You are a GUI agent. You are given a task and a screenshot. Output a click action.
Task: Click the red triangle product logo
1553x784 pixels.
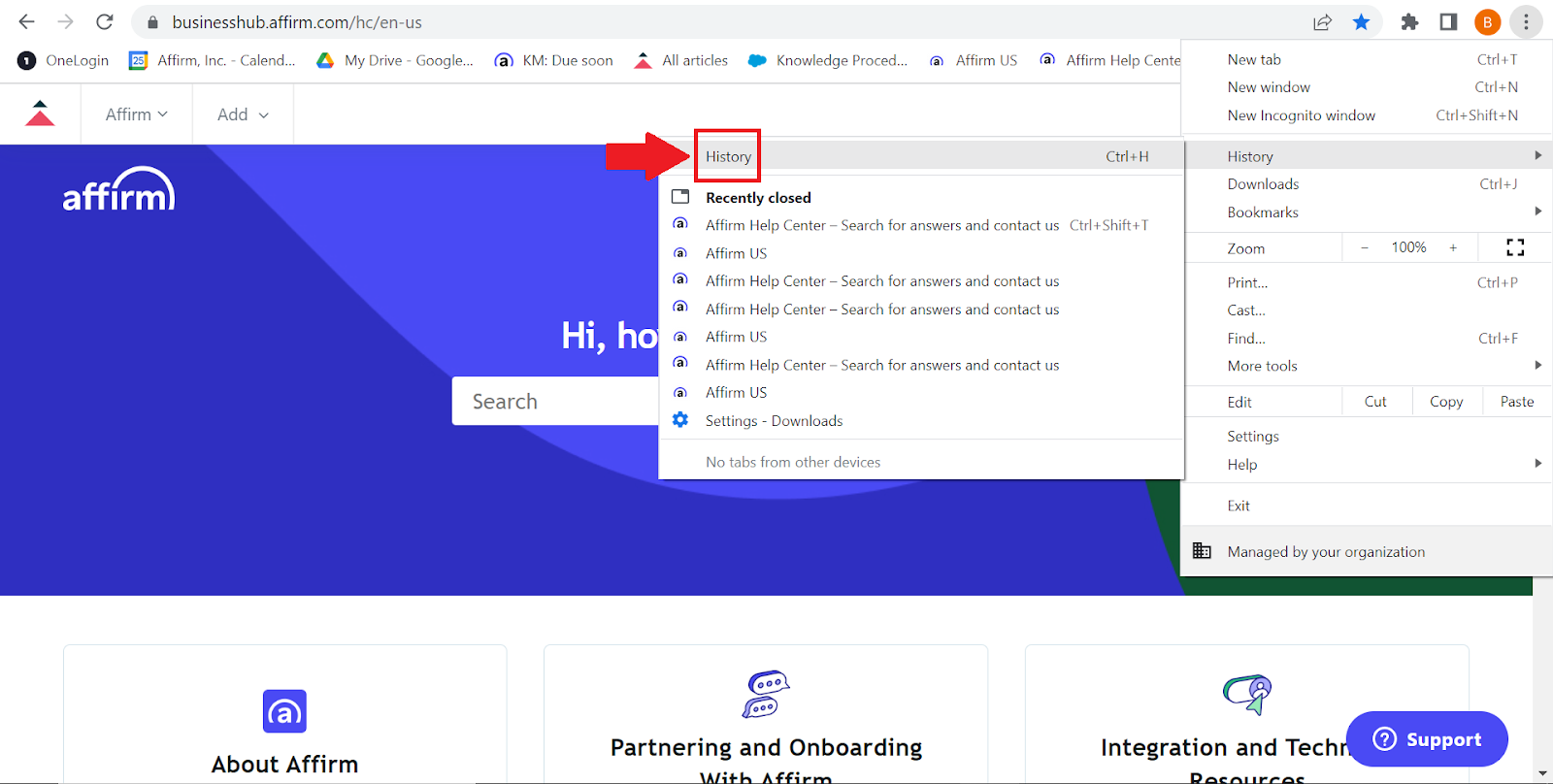tap(40, 114)
